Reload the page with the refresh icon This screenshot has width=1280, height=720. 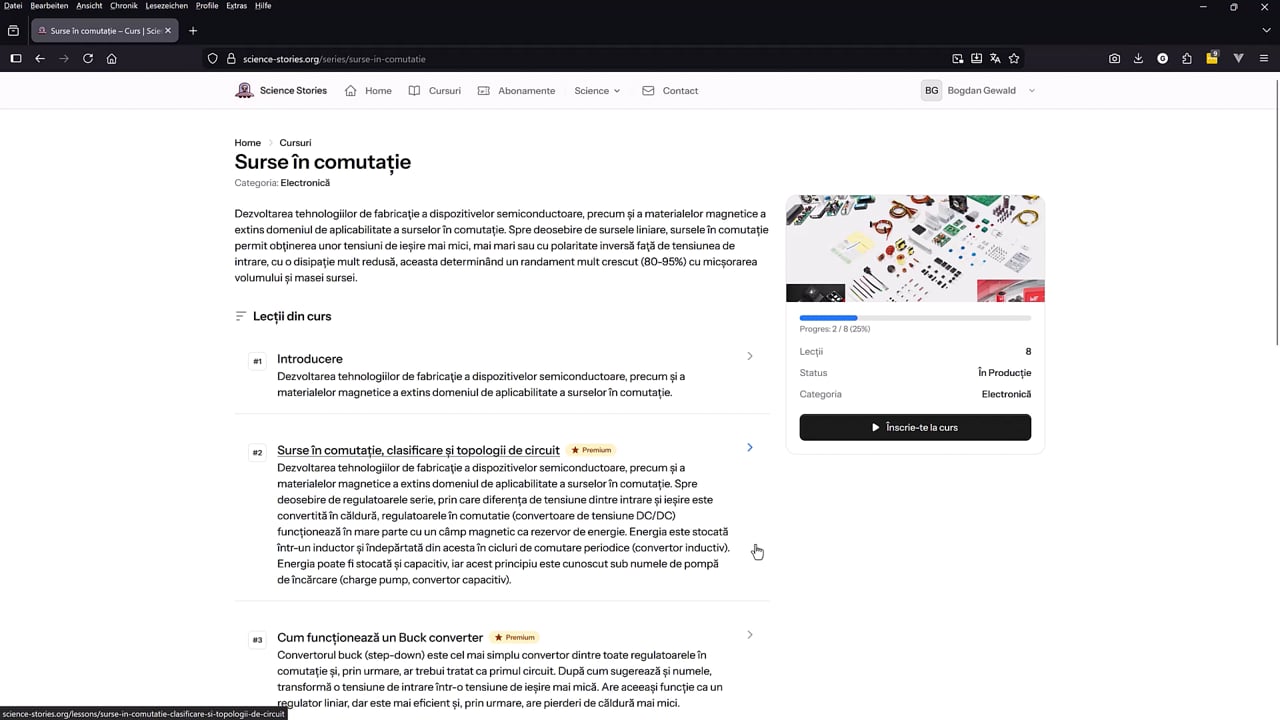pyautogui.click(x=88, y=59)
